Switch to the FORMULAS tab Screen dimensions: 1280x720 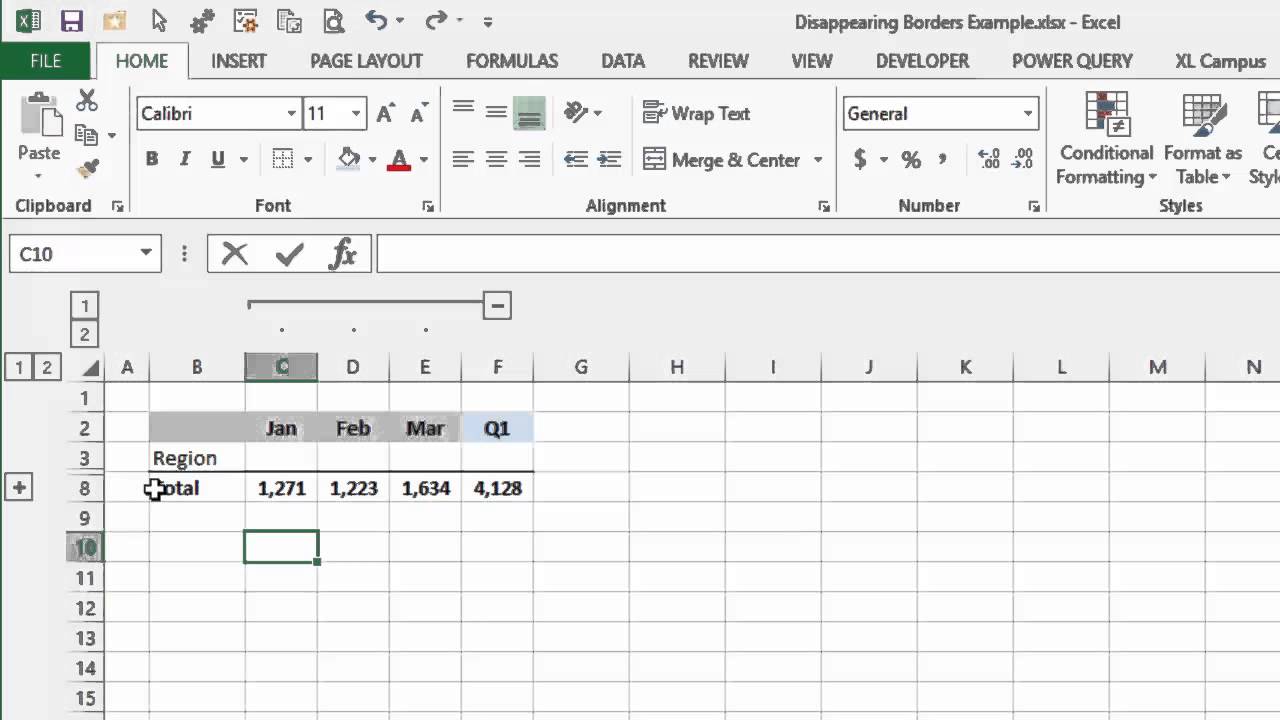pyautogui.click(x=512, y=61)
